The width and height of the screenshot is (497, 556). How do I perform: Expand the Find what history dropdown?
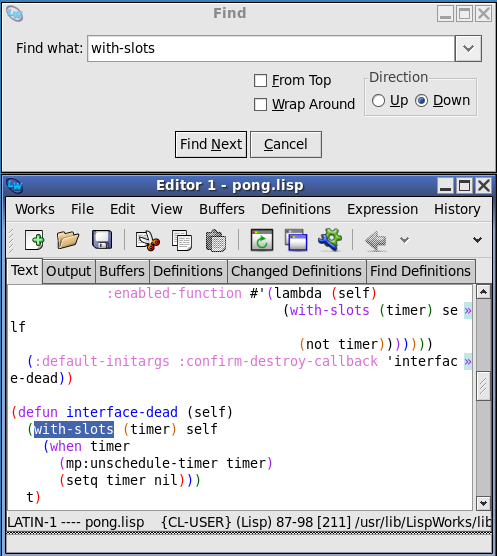468,48
